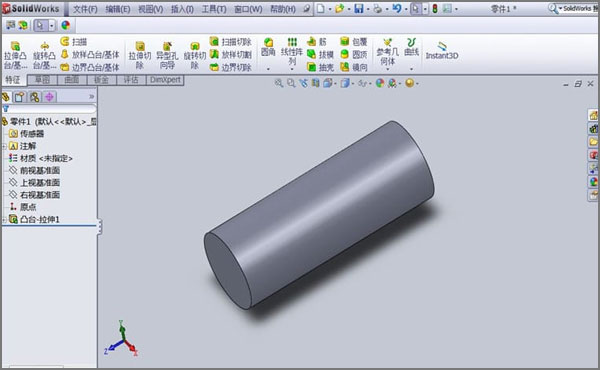The image size is (600, 370).
Task: Open the 文件(F) menu
Action: point(85,9)
